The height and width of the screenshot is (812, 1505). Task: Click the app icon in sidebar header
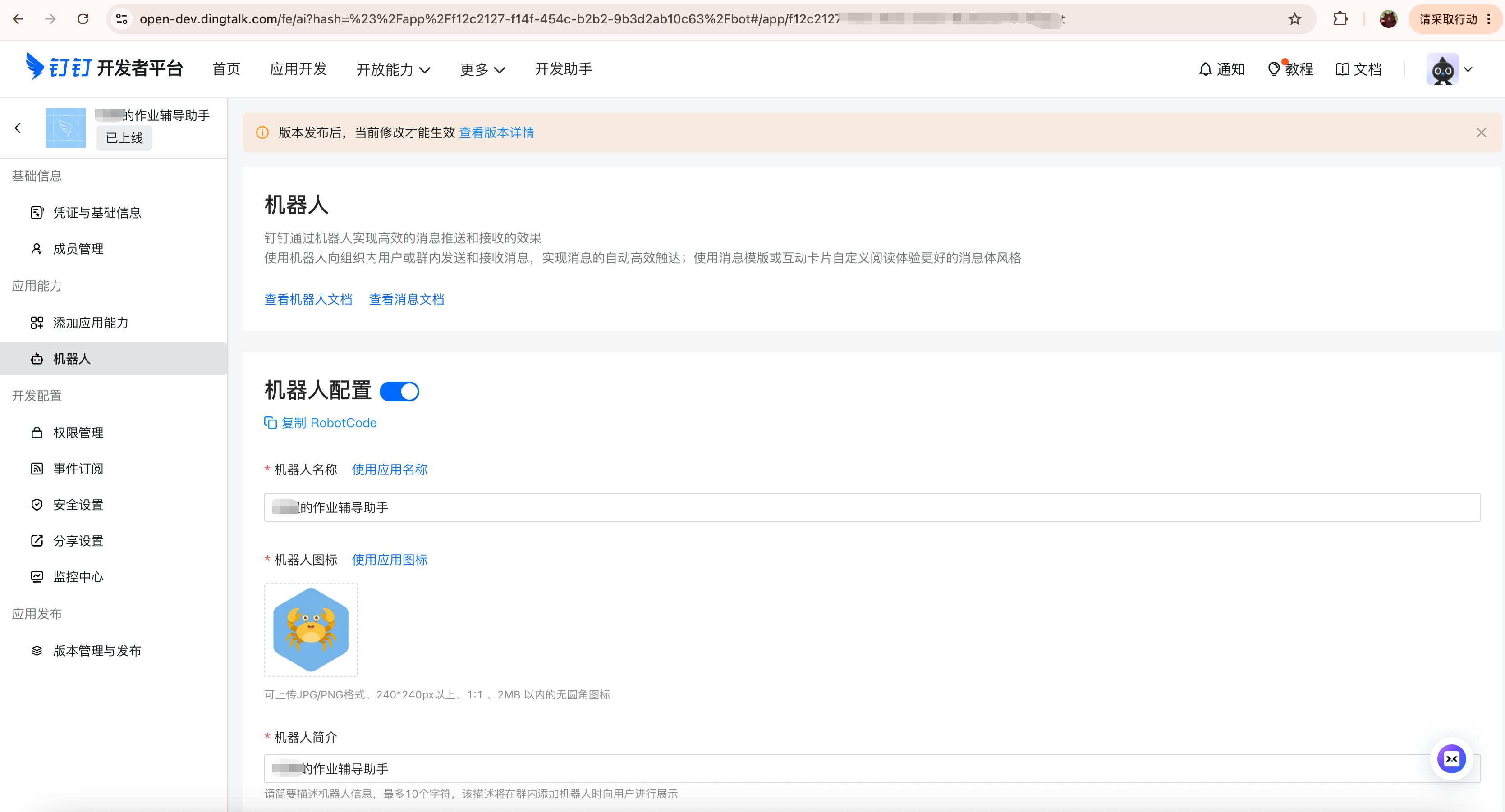65,128
